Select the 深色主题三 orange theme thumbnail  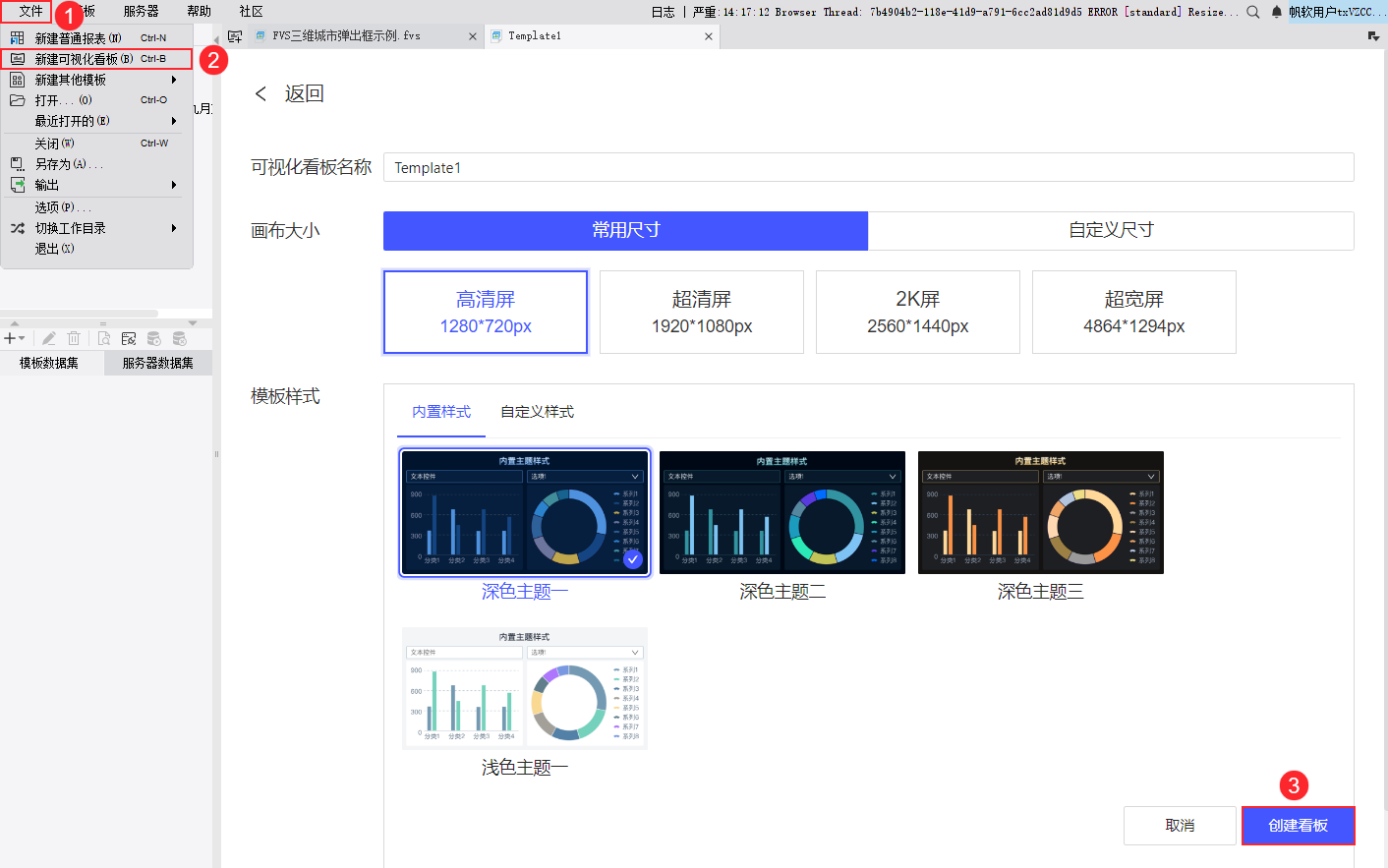coord(1040,512)
